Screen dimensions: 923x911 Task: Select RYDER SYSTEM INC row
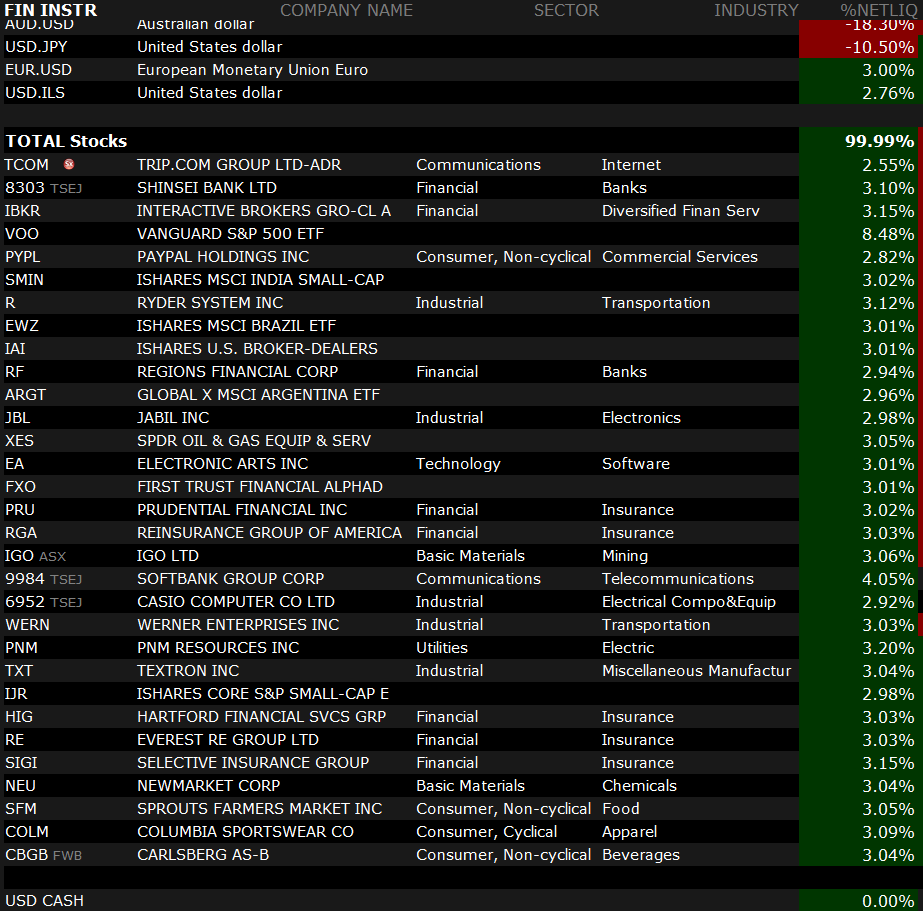tap(460, 302)
